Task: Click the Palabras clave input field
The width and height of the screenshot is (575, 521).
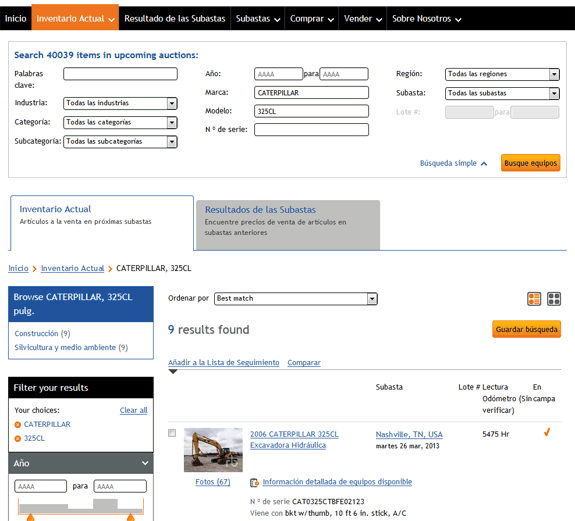Action: (120, 74)
